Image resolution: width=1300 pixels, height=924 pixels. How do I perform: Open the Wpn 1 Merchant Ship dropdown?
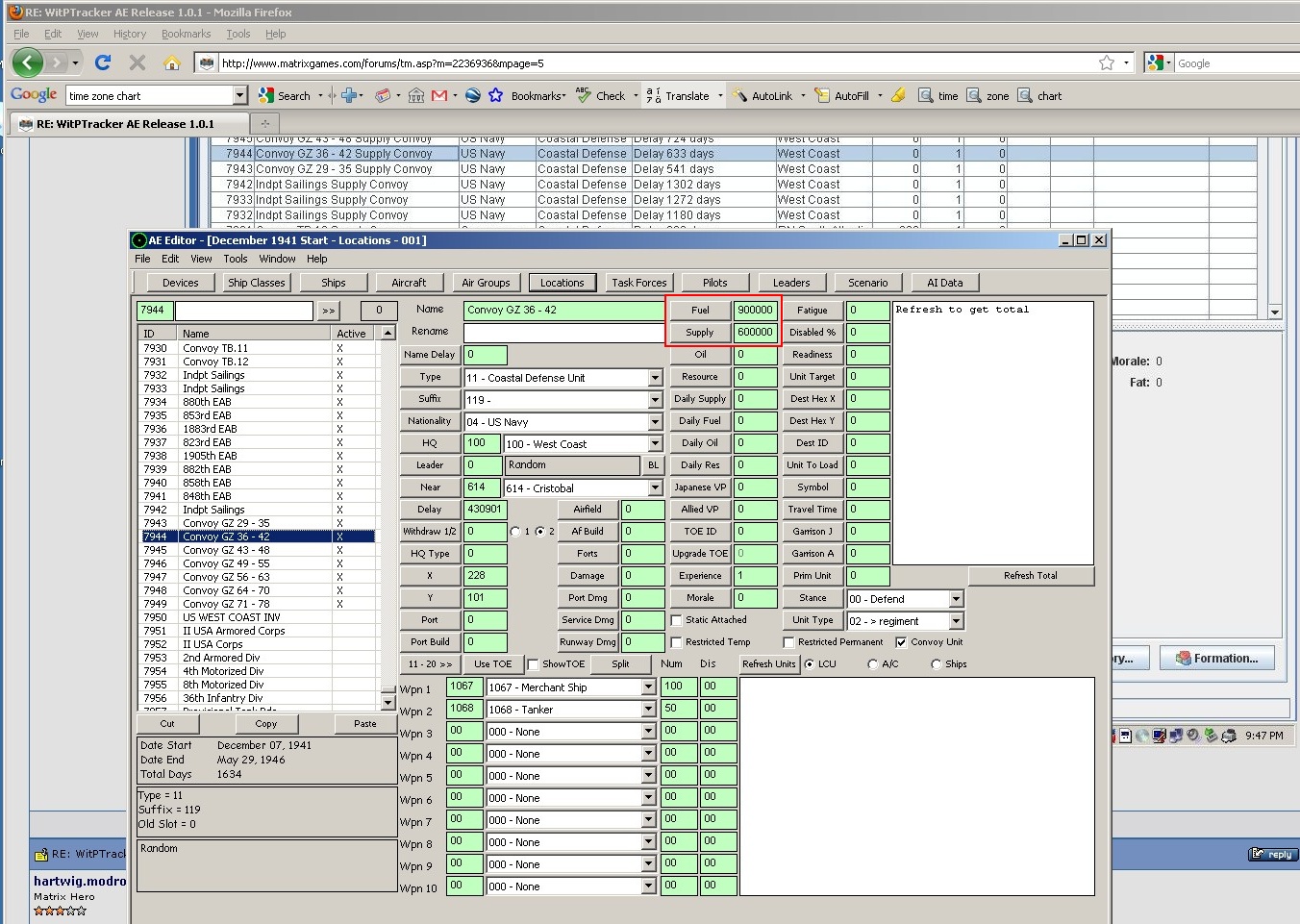648,687
